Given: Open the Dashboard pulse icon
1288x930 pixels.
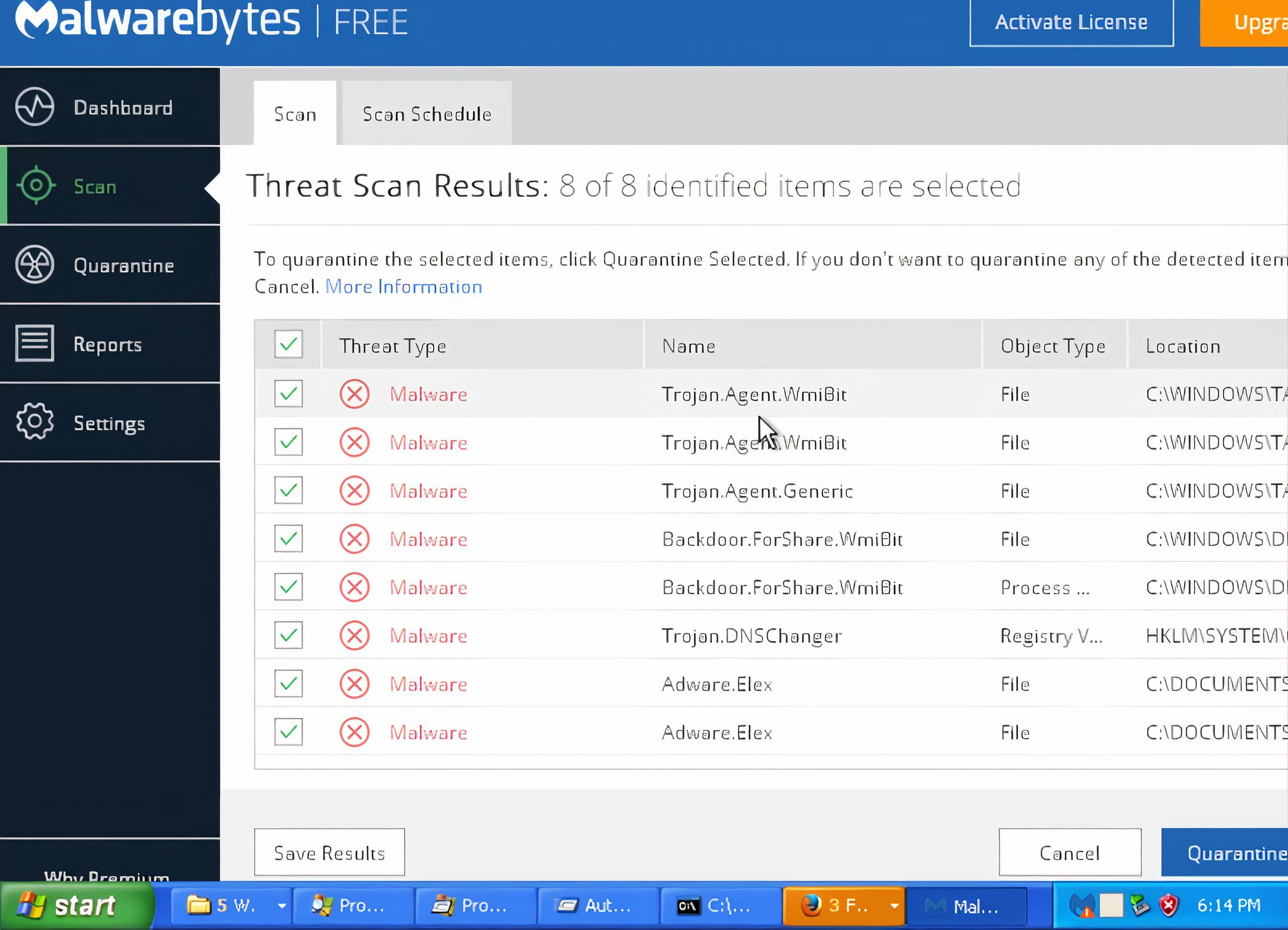Looking at the screenshot, I should (34, 107).
